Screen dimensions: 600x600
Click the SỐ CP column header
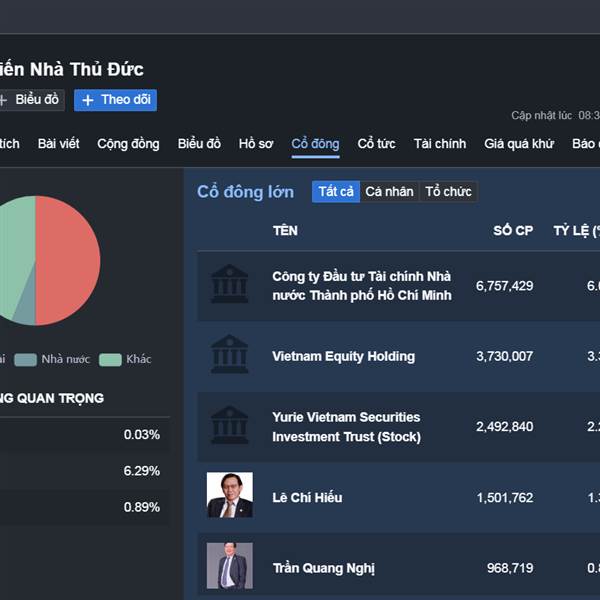[x=513, y=231]
